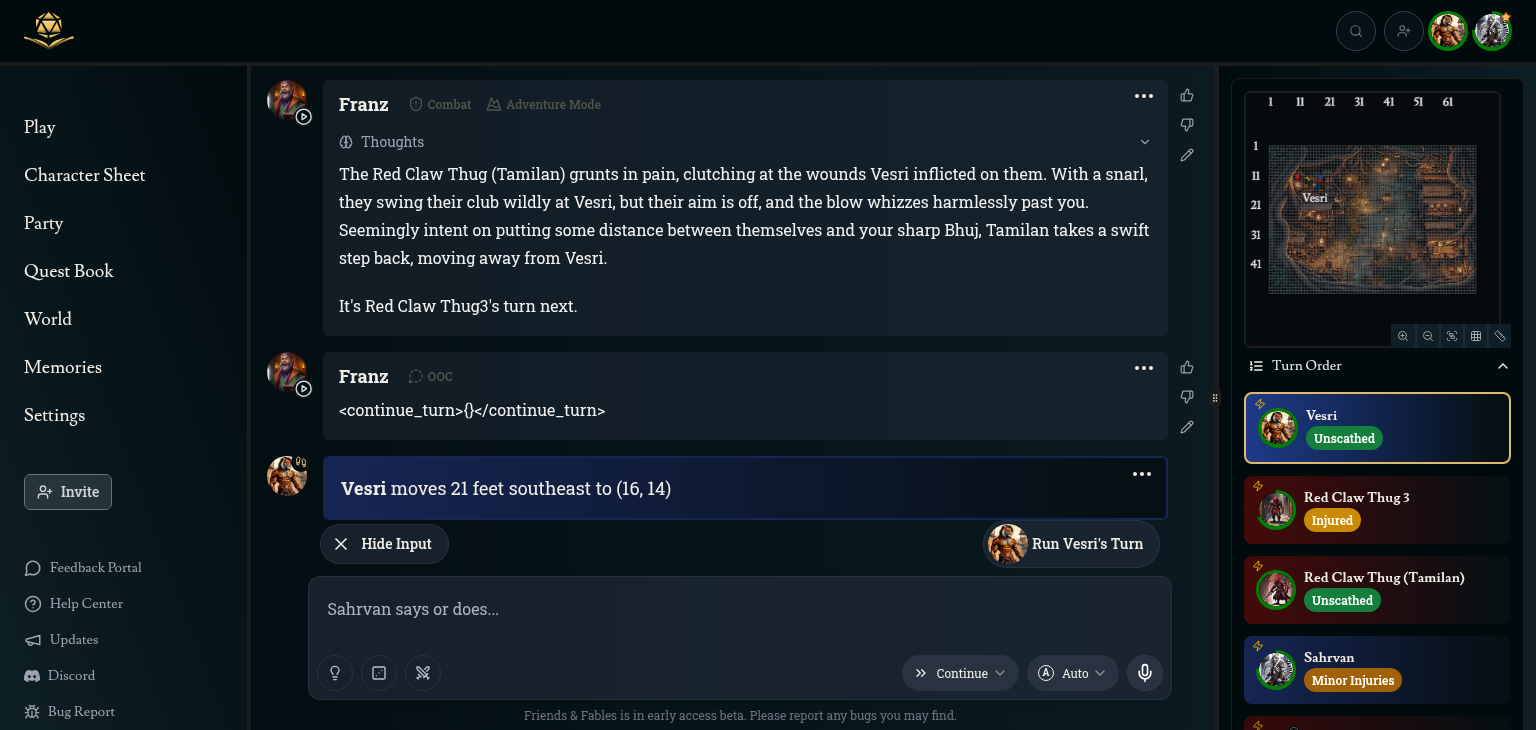
Task: Collapse the Turn Order panel
Action: click(1502, 366)
